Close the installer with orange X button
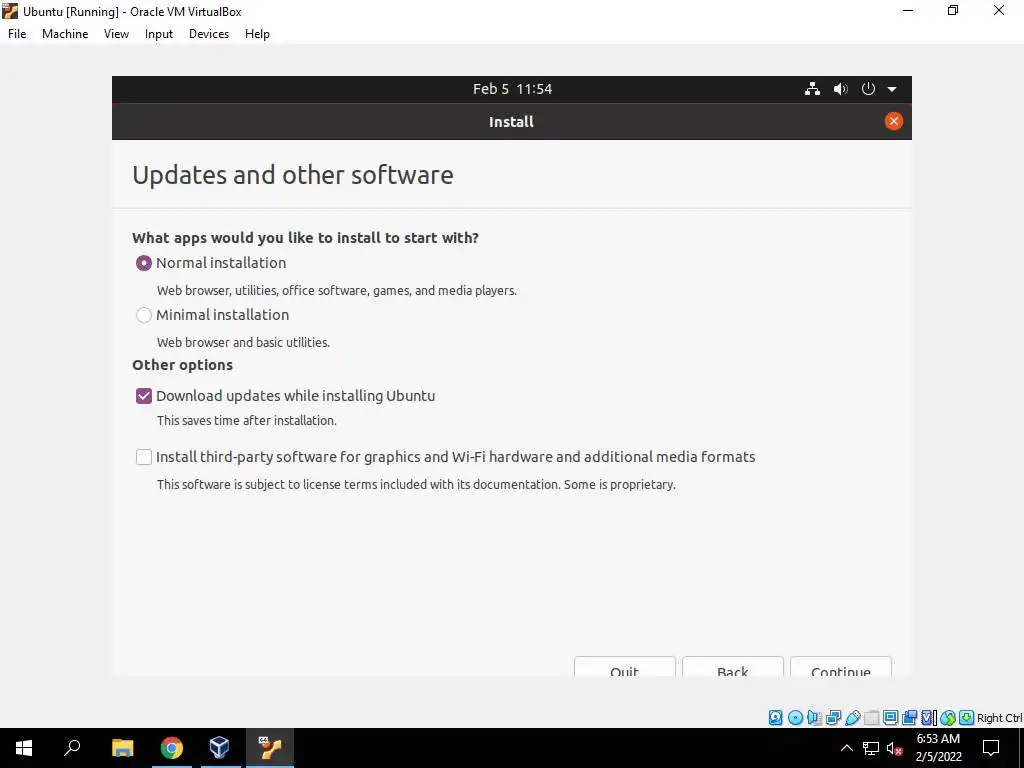The width and height of the screenshot is (1024, 768). (x=893, y=121)
